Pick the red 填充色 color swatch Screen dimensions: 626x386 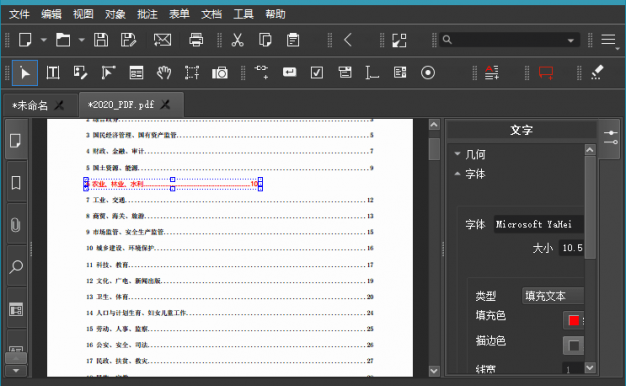[x=574, y=320]
